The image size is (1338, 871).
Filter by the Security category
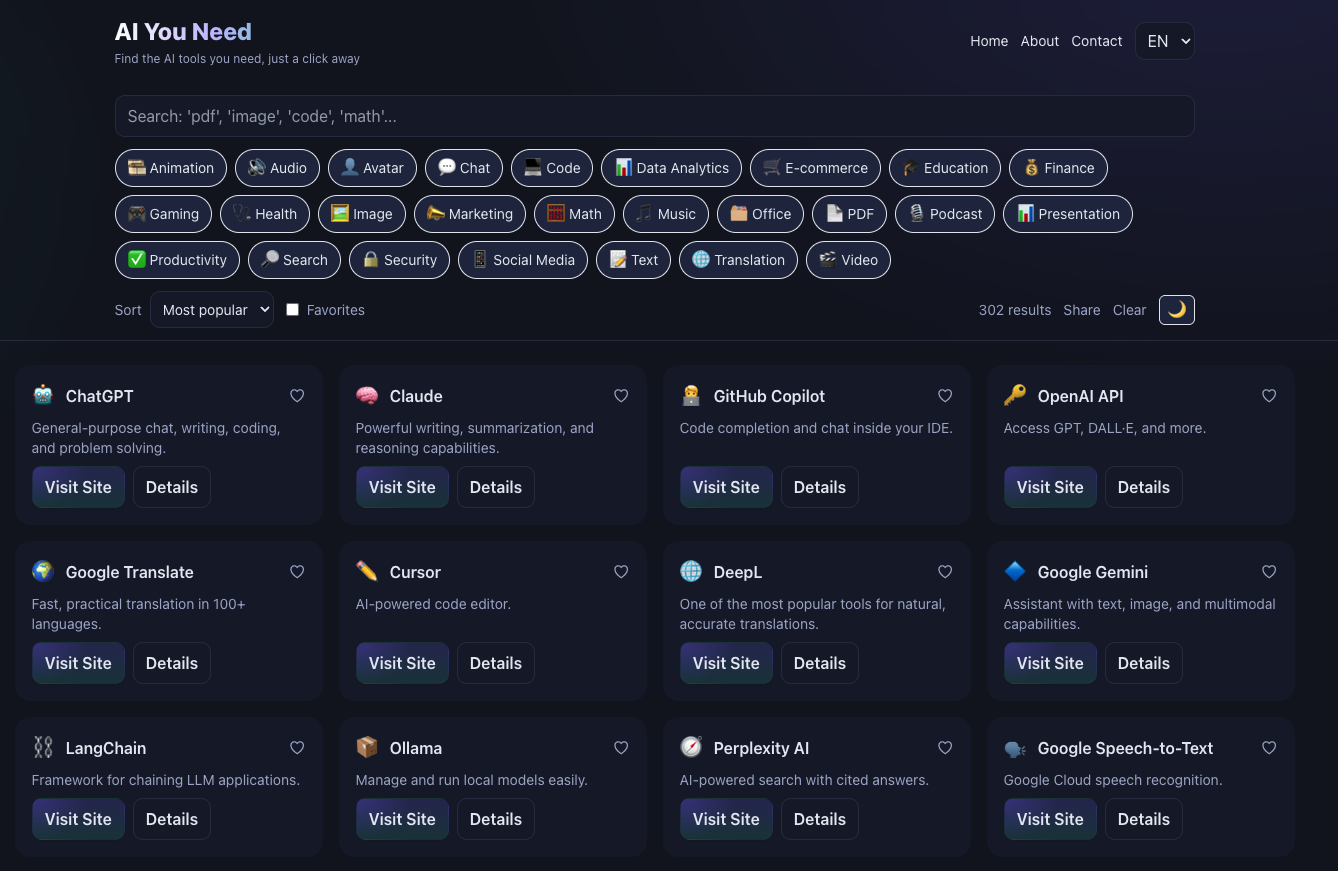pos(399,260)
